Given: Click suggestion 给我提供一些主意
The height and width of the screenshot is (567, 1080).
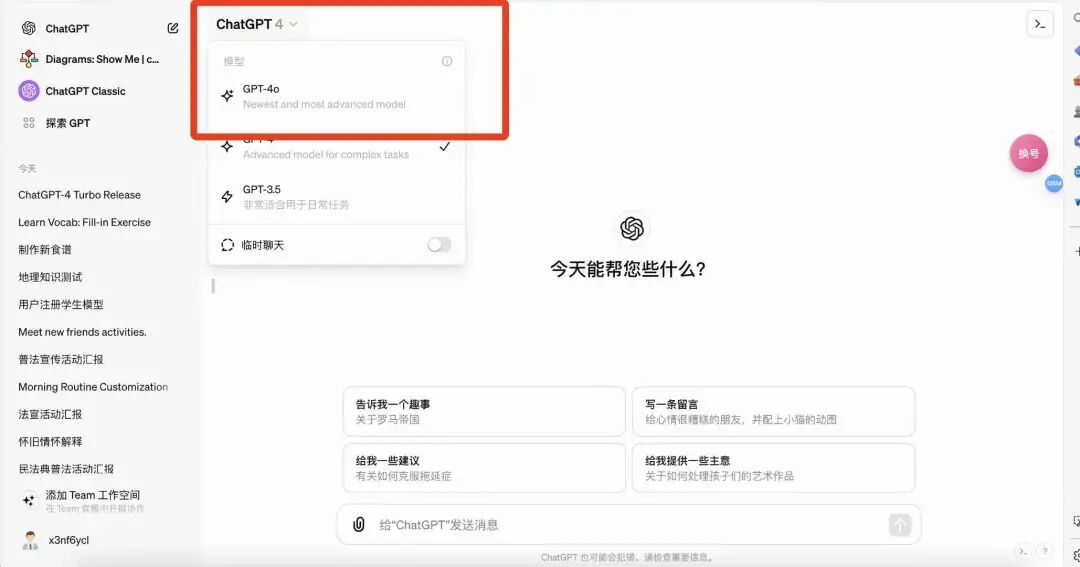Looking at the screenshot, I should [x=773, y=468].
